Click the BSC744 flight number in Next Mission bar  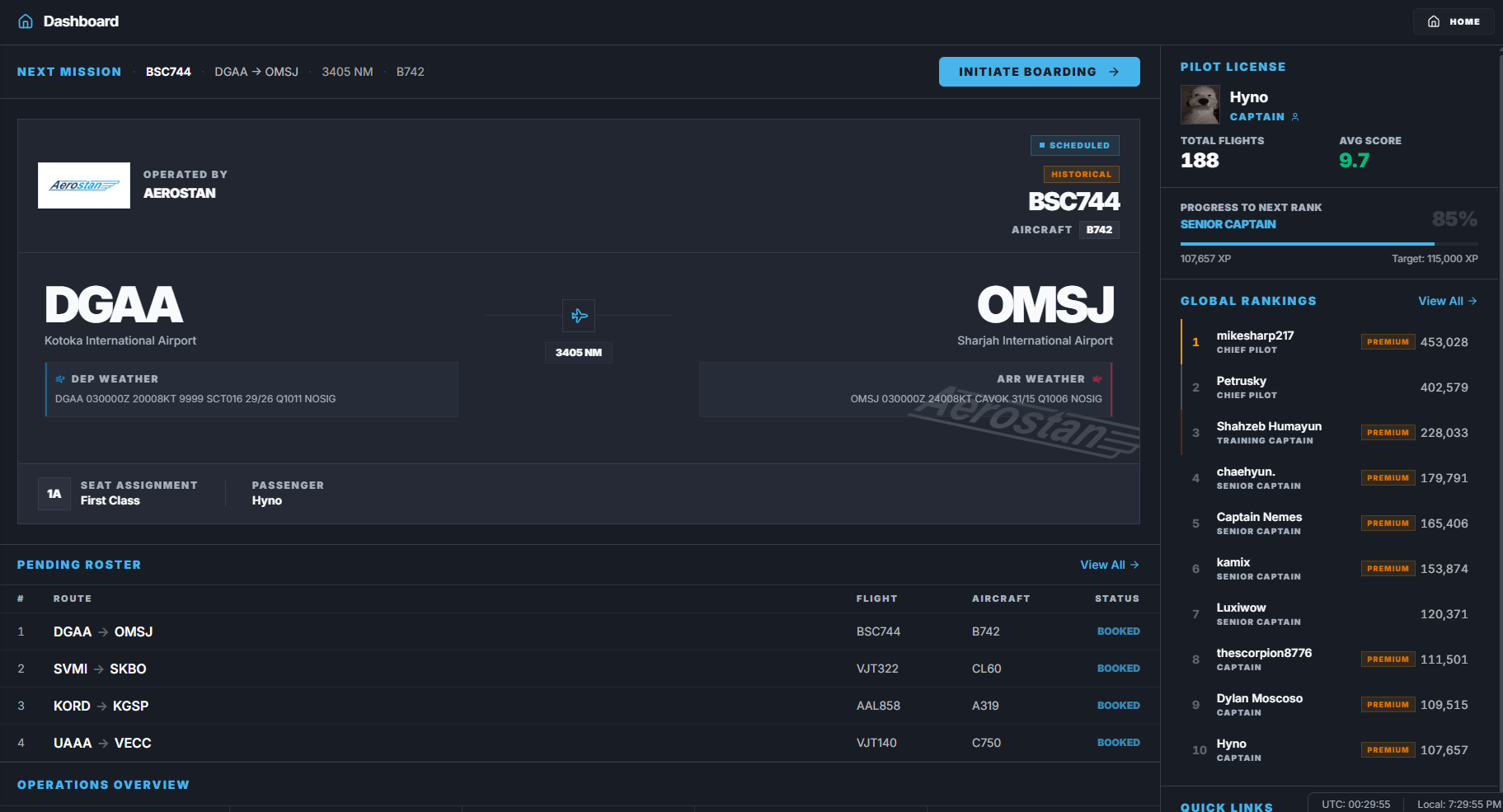[168, 72]
